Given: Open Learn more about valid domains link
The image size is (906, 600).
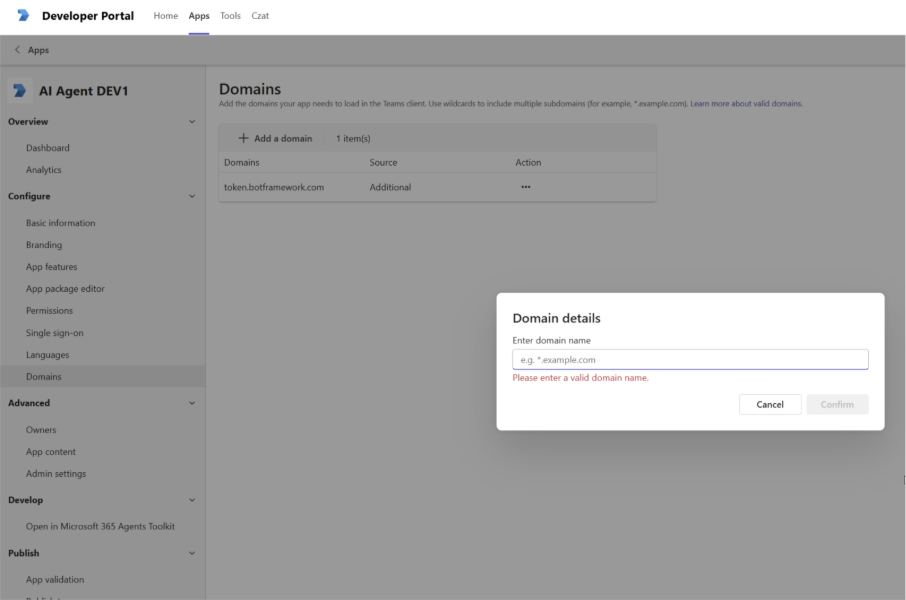Looking at the screenshot, I should tap(746, 104).
